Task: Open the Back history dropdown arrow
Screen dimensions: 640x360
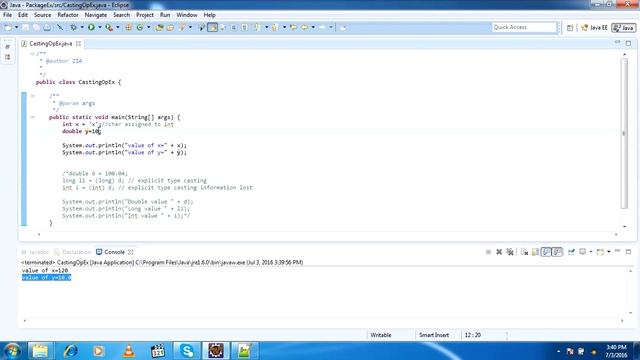Action: click(x=313, y=27)
